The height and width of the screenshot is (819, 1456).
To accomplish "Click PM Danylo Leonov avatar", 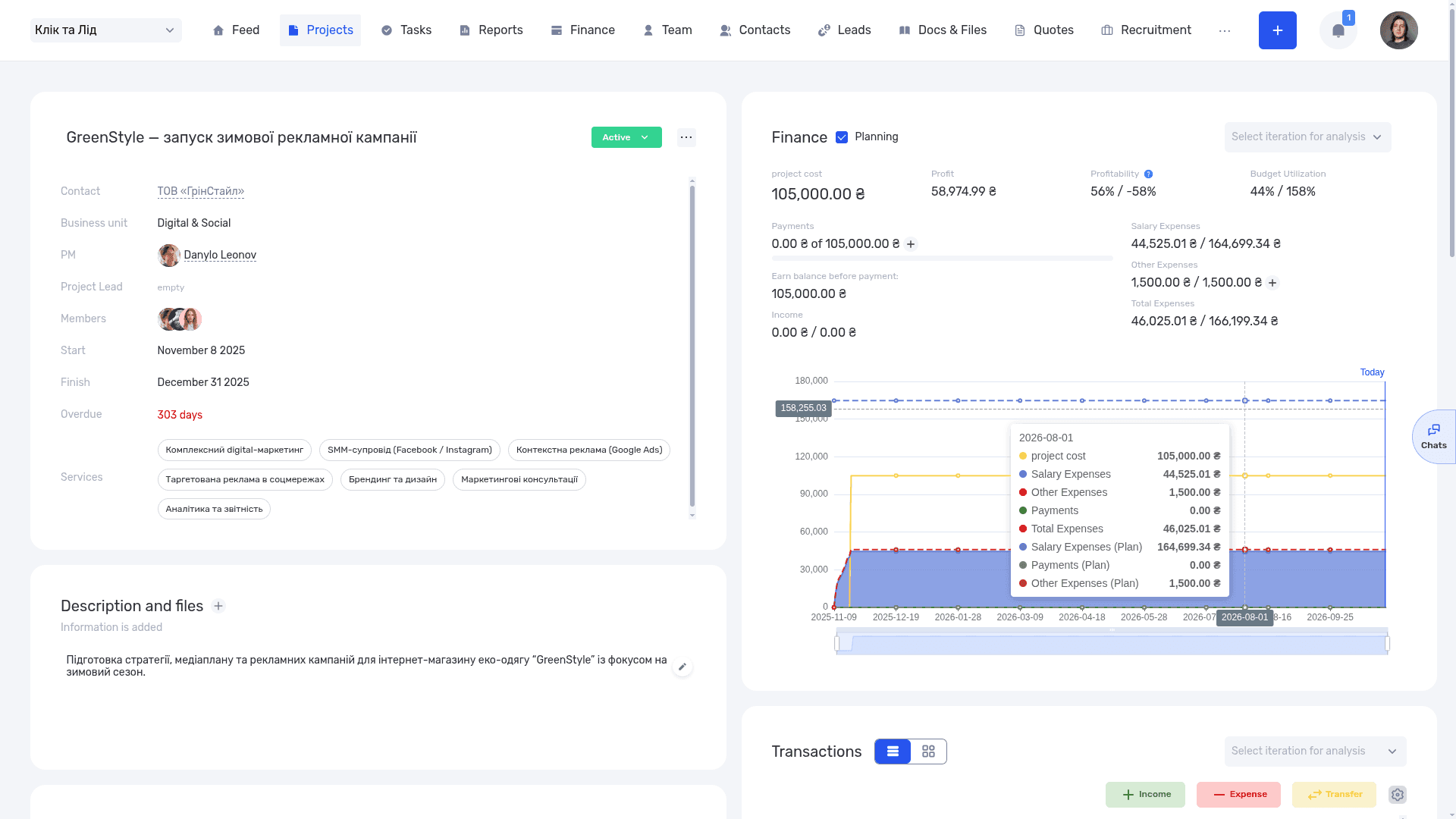I will [x=168, y=256].
